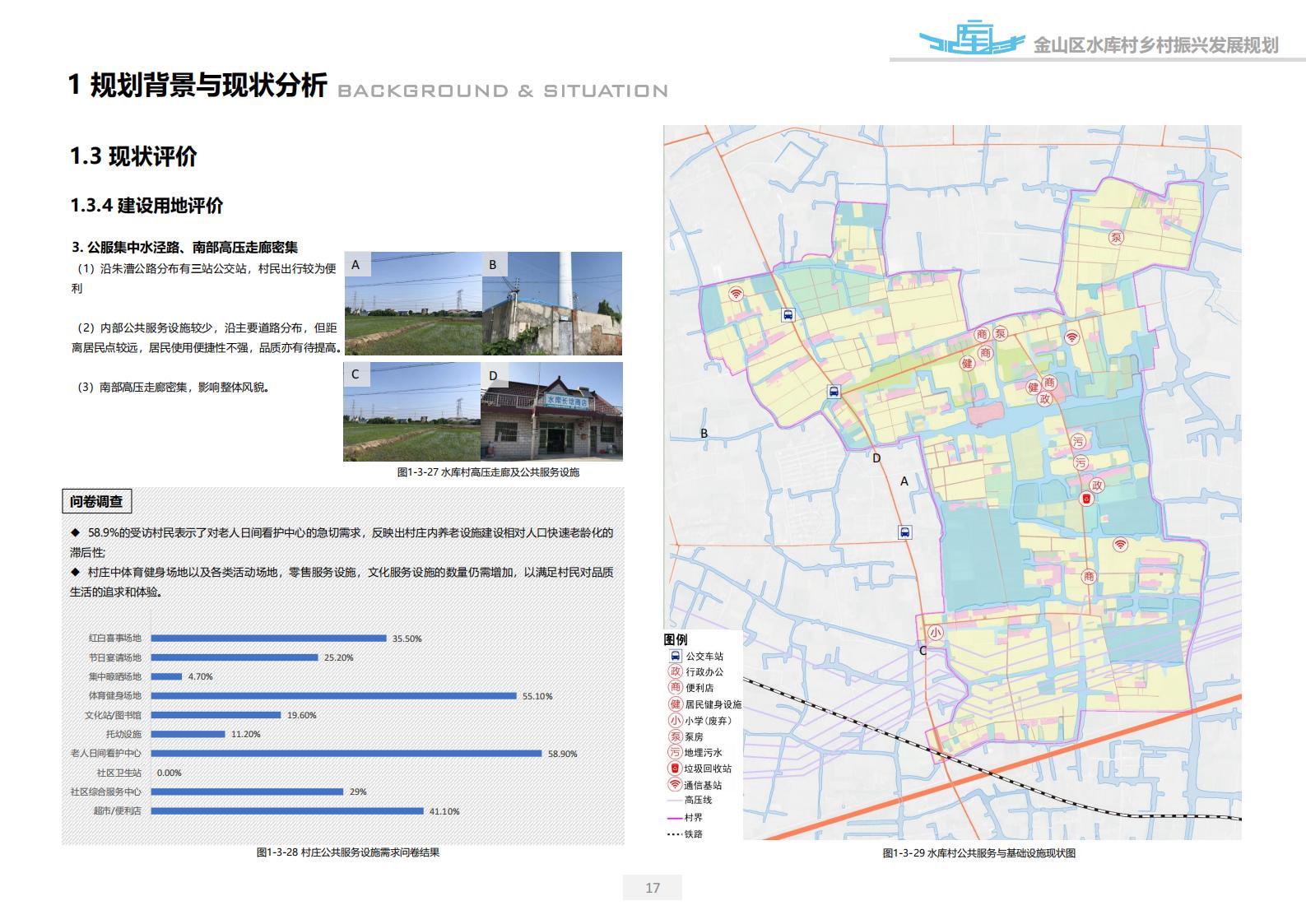The image size is (1306, 924).
Task: Click the survey bullet beginning 58.9%的受访村民
Action: (342, 542)
